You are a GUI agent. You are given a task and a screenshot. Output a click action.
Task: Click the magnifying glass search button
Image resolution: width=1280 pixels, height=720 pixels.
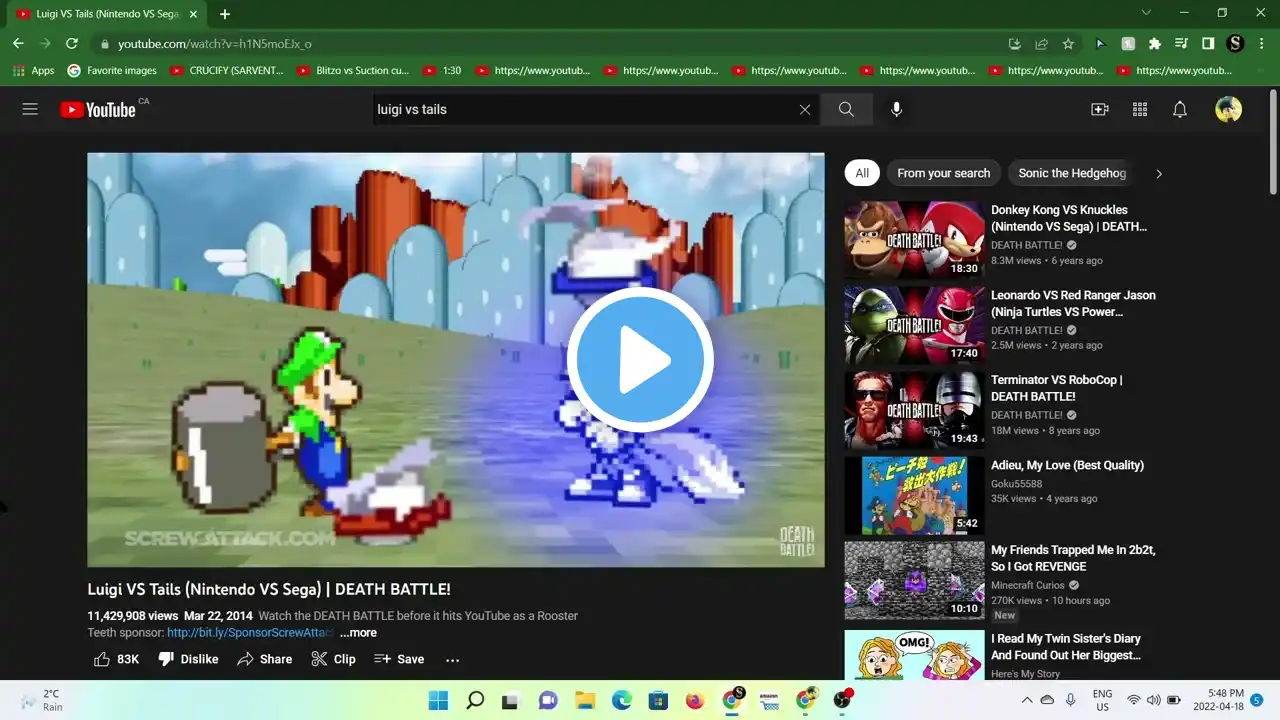pos(846,109)
